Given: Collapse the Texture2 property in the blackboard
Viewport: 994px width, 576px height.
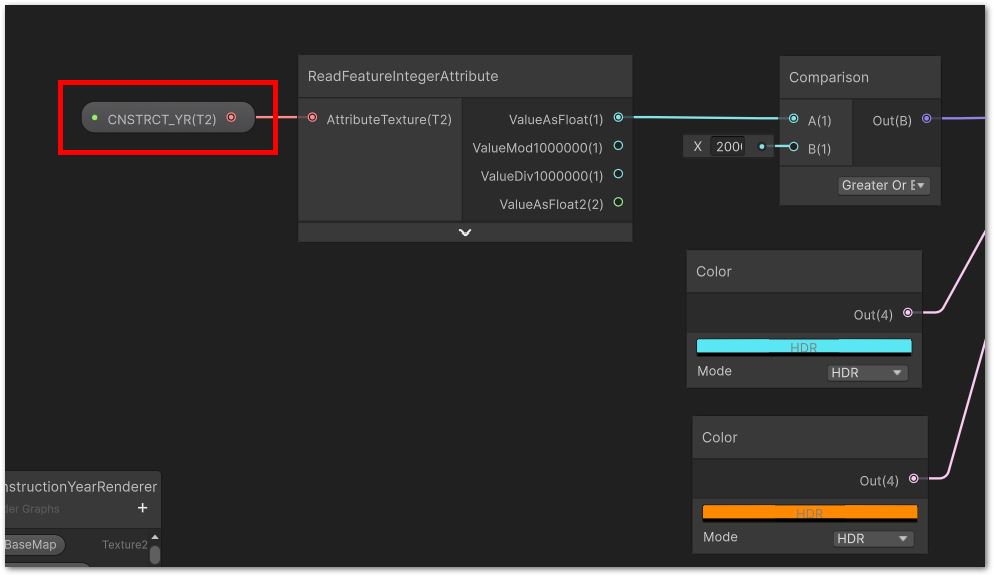Looking at the screenshot, I should coord(156,538).
